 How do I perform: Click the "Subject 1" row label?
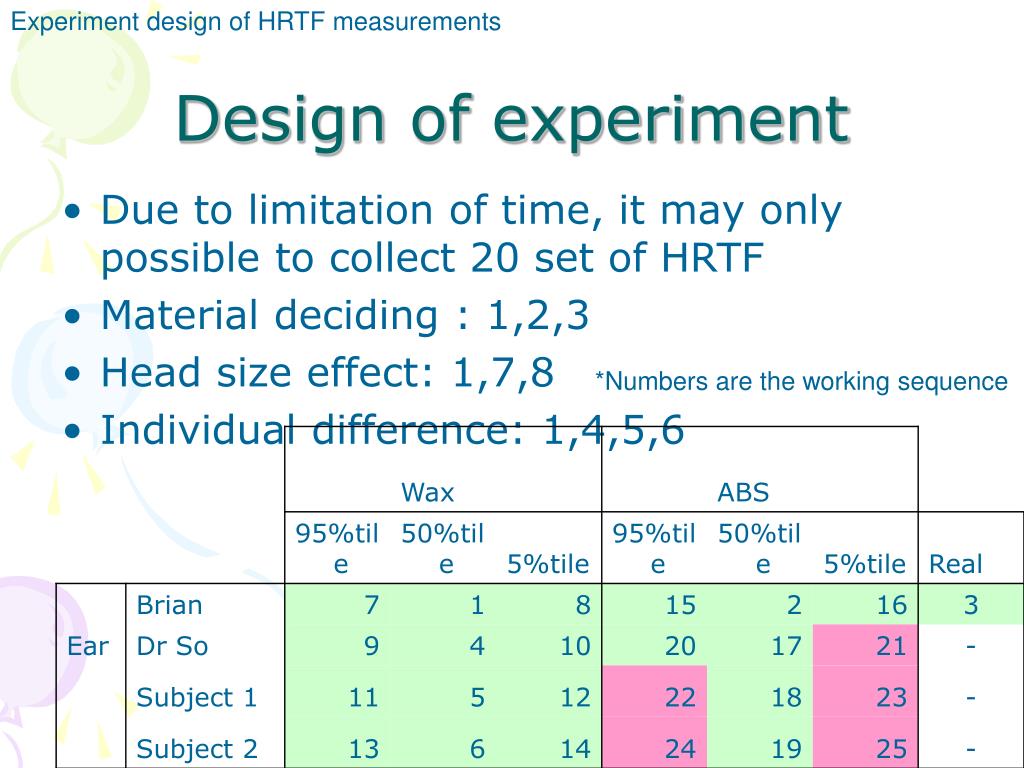point(197,698)
